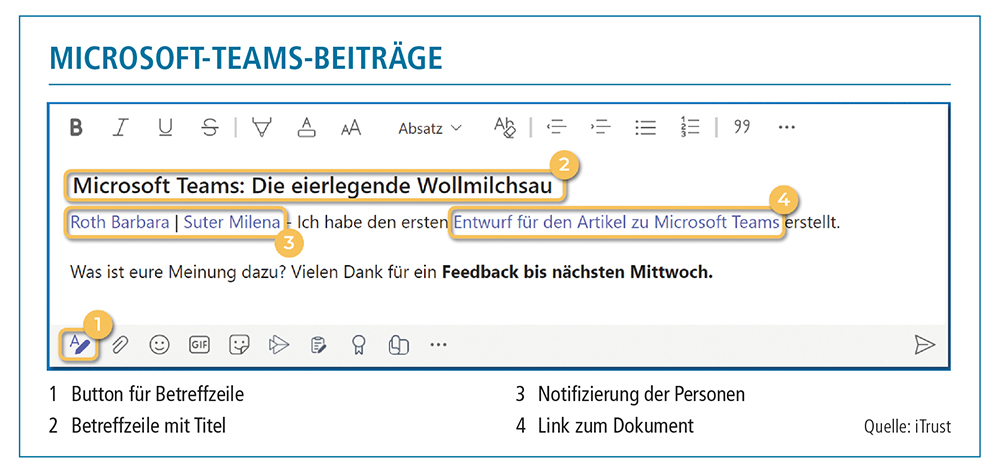The image size is (1000, 468).
Task: Toggle italic formatting
Action: click(x=120, y=128)
